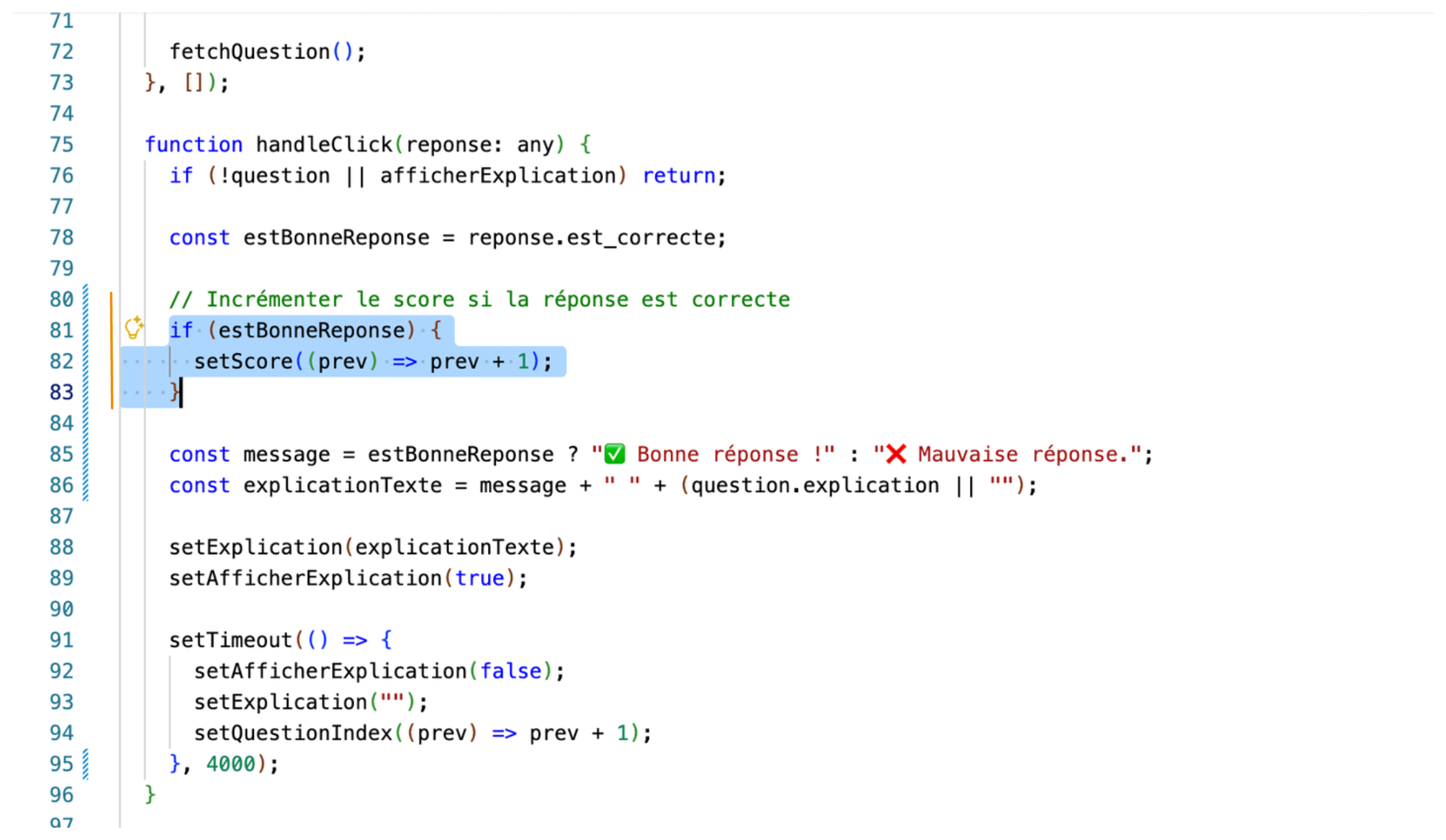The width and height of the screenshot is (1446, 840).
Task: Click the return keyword on line 76
Action: [x=679, y=176]
